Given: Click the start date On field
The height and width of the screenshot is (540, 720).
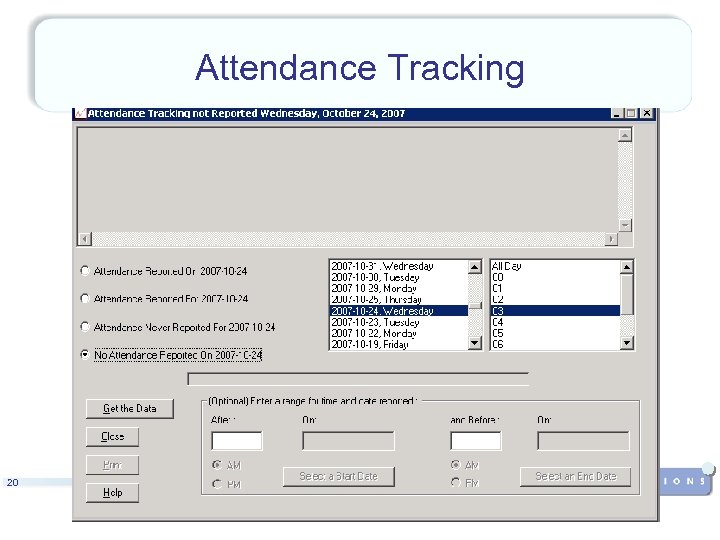Looking at the screenshot, I should click(x=349, y=441).
